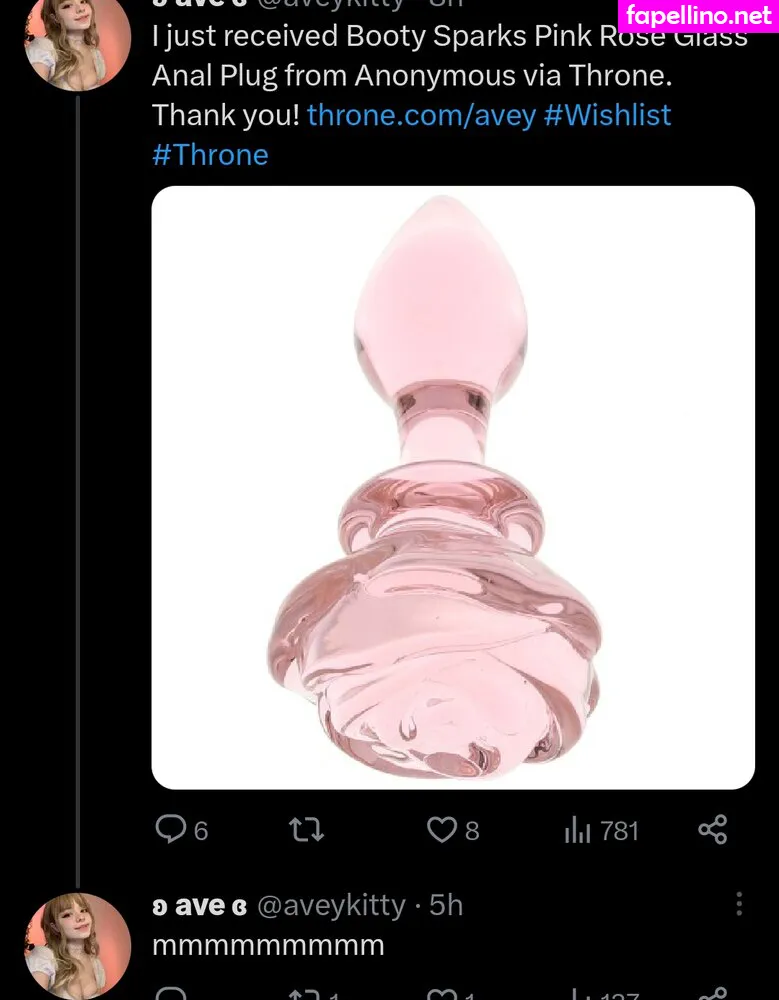Open the 'mmmmmmmmm' reply post
This screenshot has width=779, height=1000.
point(268,945)
